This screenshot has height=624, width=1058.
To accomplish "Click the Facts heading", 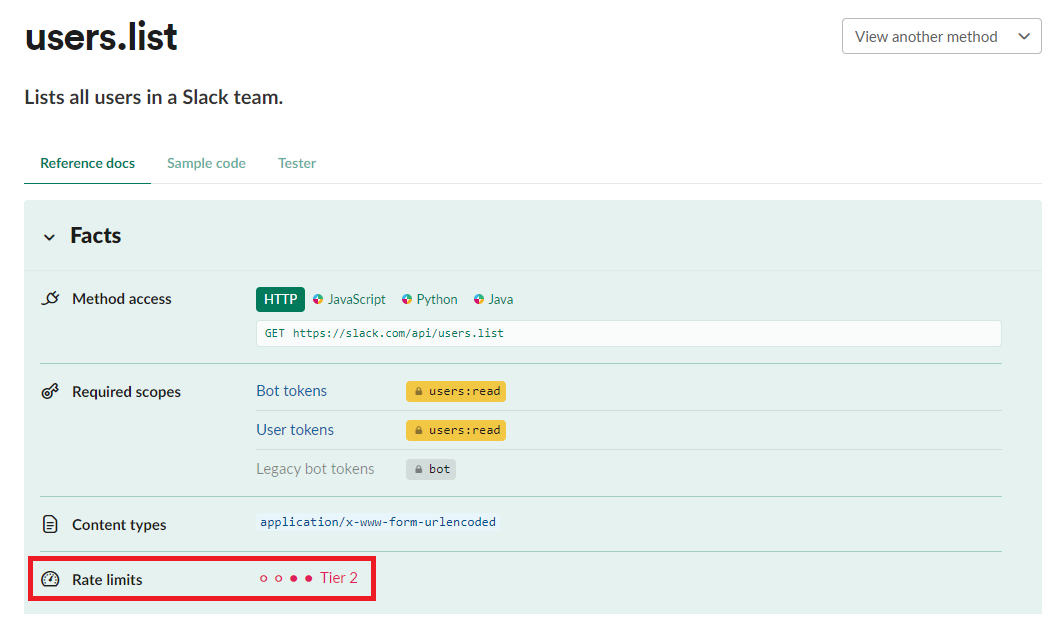I will point(96,235).
